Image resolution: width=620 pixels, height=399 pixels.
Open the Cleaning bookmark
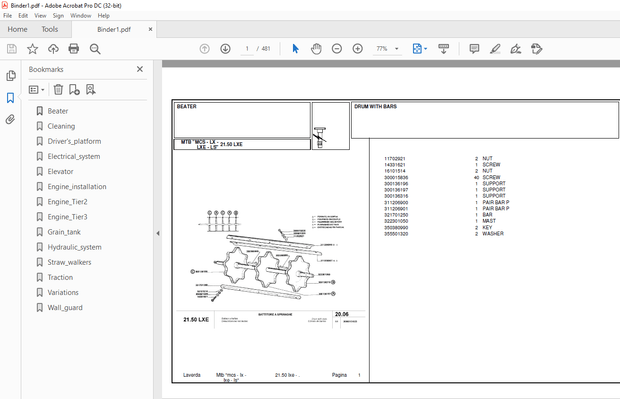[x=61, y=126]
